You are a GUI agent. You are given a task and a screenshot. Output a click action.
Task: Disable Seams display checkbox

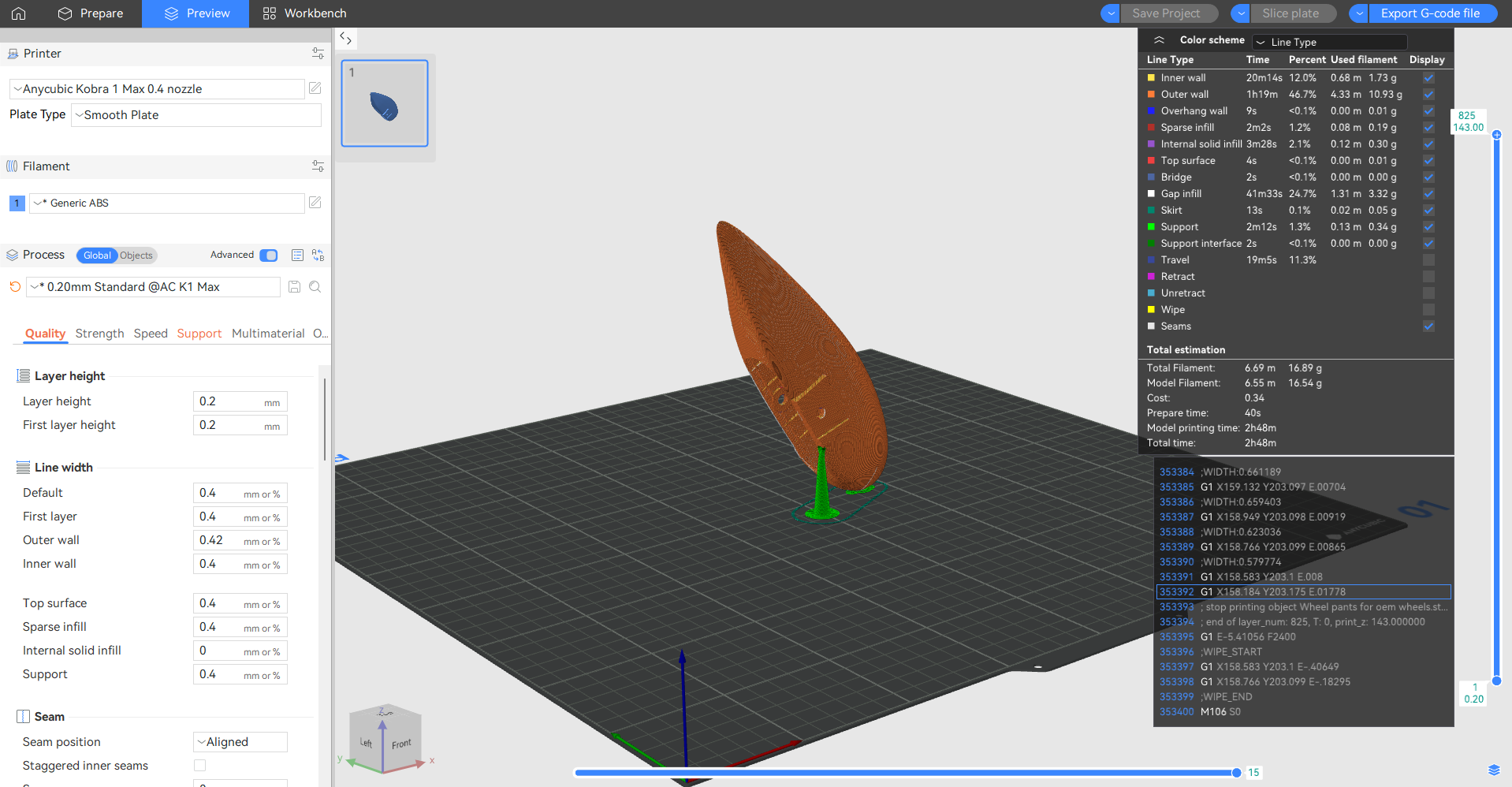click(x=1428, y=326)
